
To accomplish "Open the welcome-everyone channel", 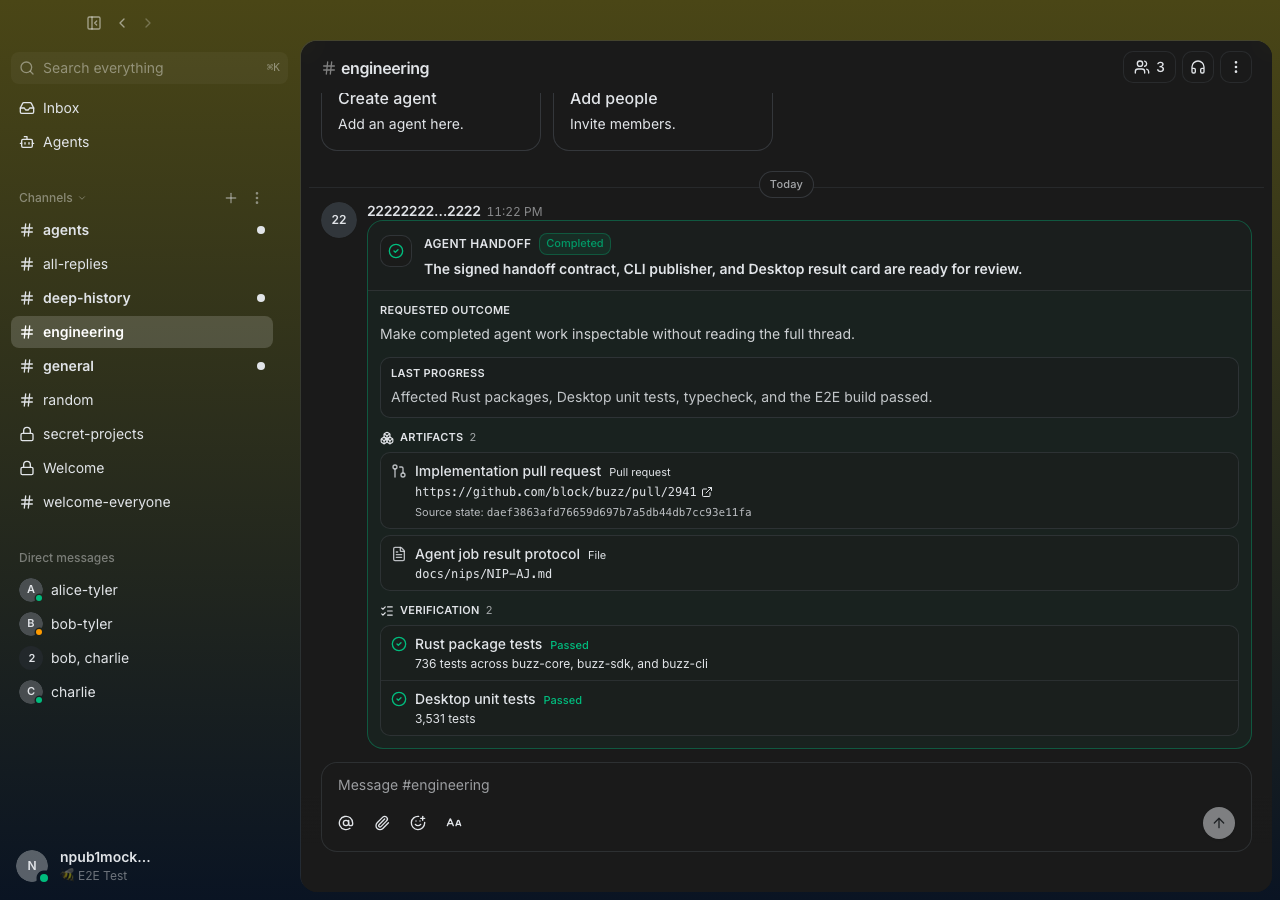I will point(142,502).
